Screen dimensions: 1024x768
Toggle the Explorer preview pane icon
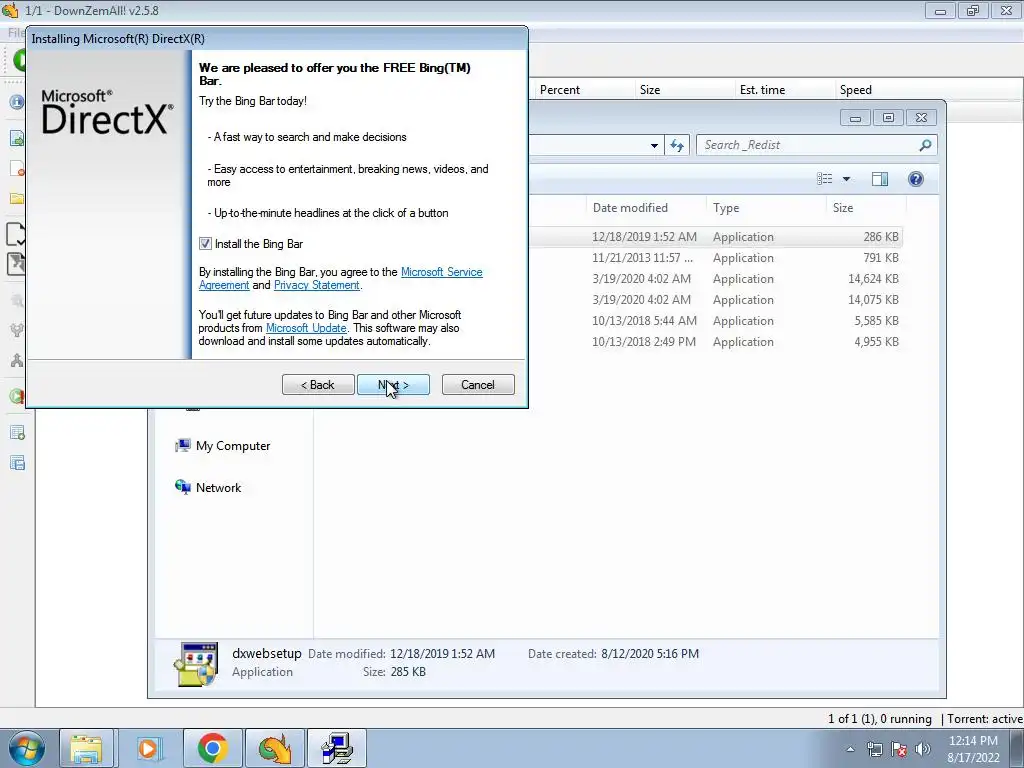coord(880,179)
